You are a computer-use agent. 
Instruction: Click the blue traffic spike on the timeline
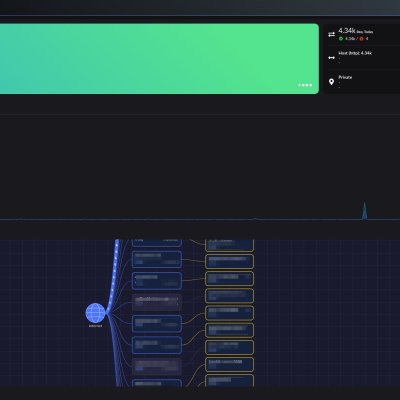coord(364,211)
